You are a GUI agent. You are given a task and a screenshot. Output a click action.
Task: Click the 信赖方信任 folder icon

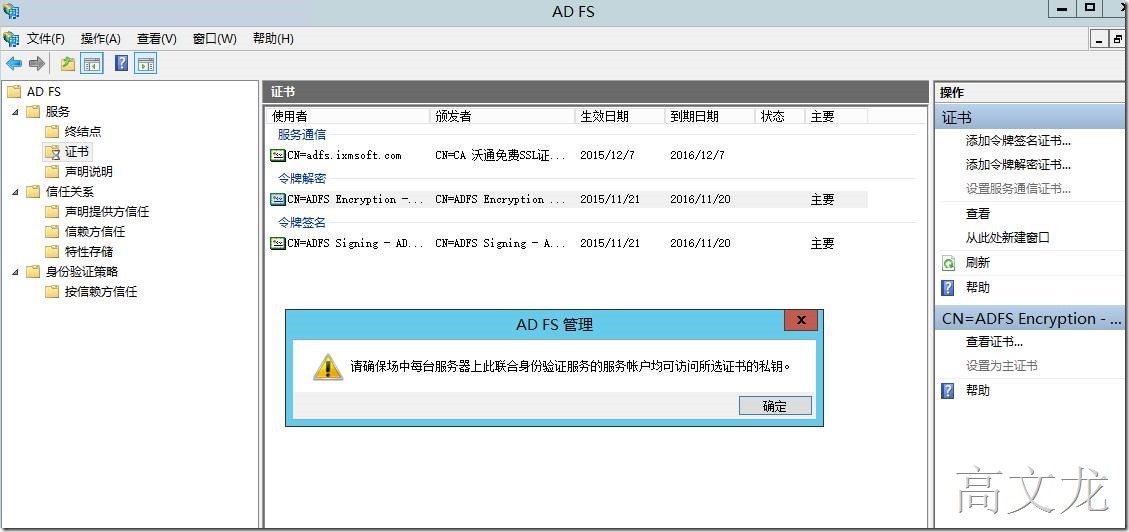pyautogui.click(x=52, y=232)
